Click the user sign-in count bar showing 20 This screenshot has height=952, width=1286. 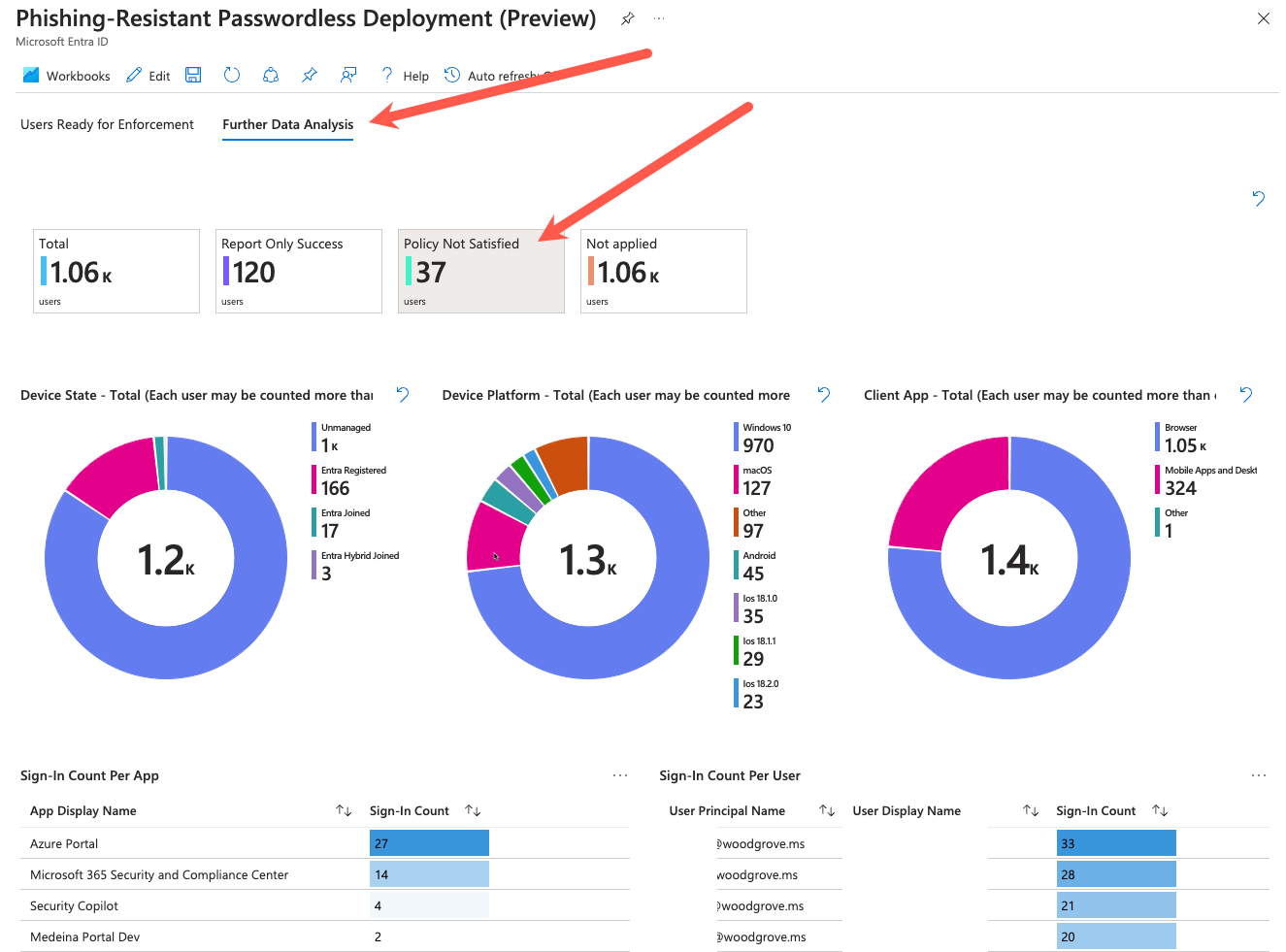[x=1116, y=936]
